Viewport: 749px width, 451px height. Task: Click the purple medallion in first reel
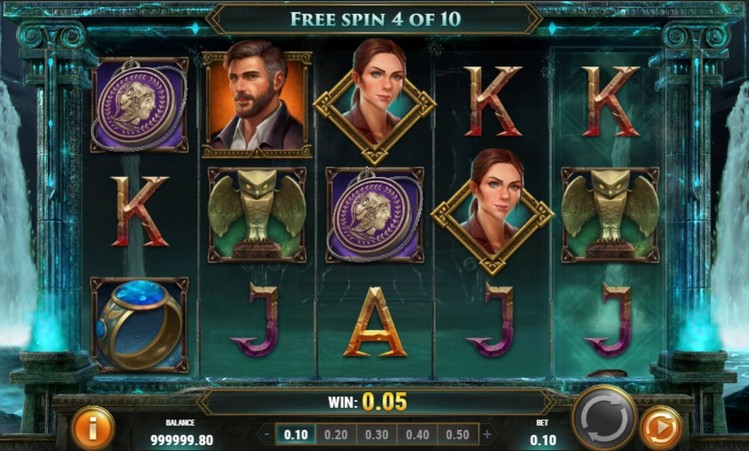139,105
